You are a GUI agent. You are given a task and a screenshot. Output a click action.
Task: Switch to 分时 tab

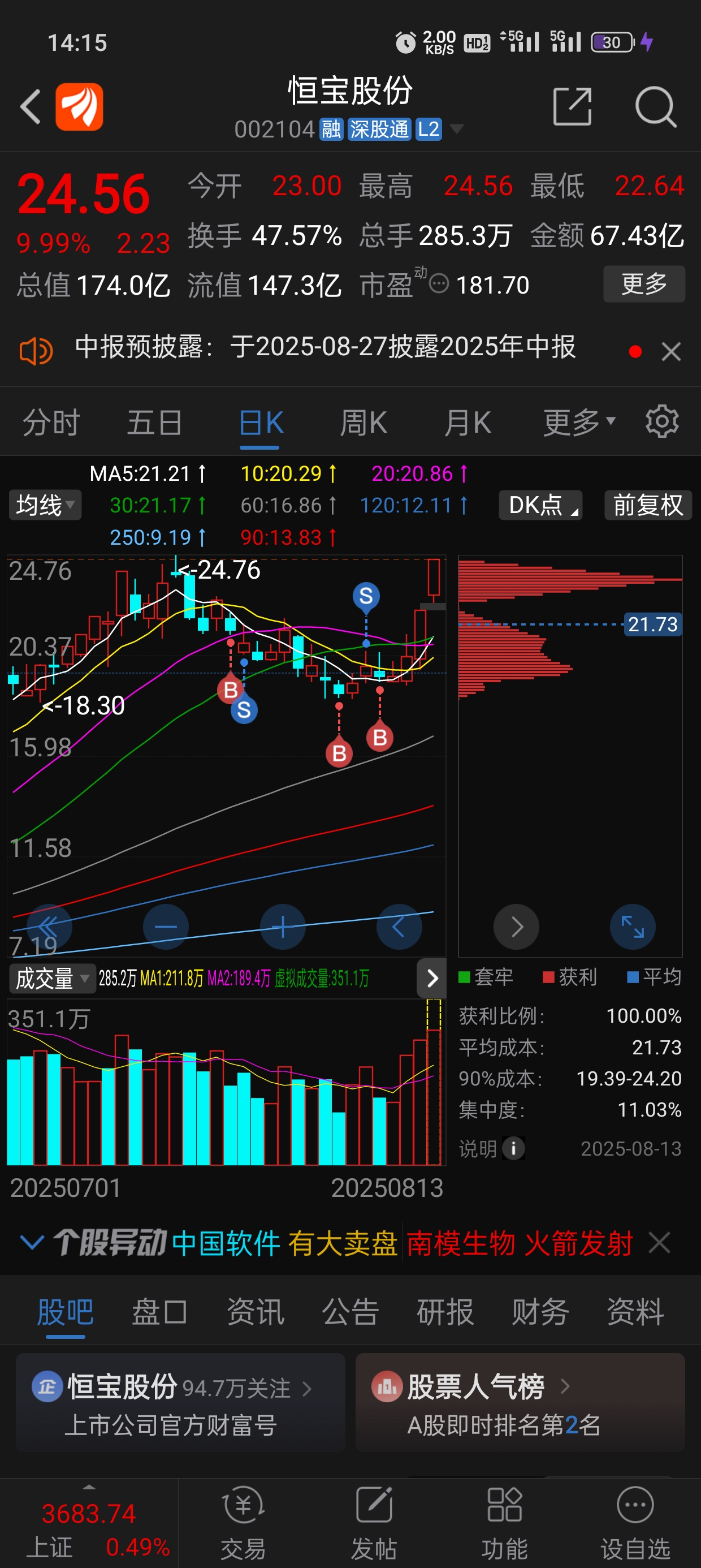coord(51,422)
